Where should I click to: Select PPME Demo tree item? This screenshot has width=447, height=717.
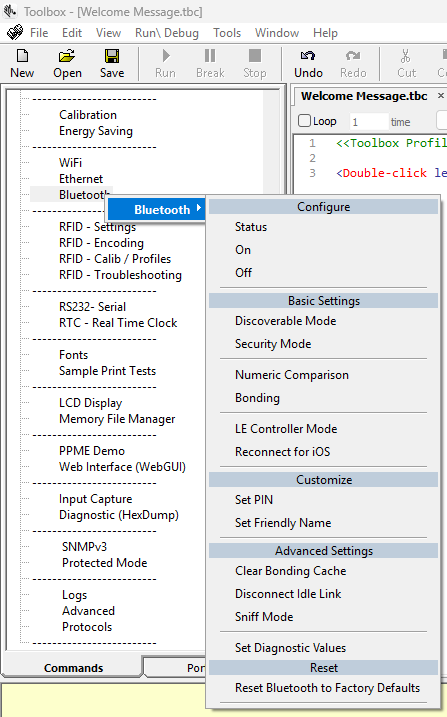[92, 451]
